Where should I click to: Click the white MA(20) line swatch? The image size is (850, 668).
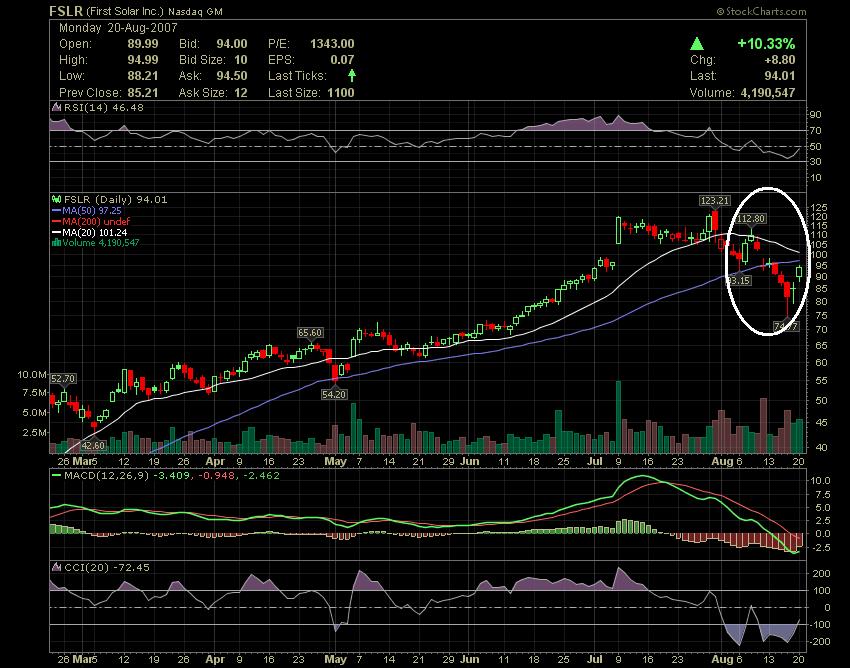point(56,233)
